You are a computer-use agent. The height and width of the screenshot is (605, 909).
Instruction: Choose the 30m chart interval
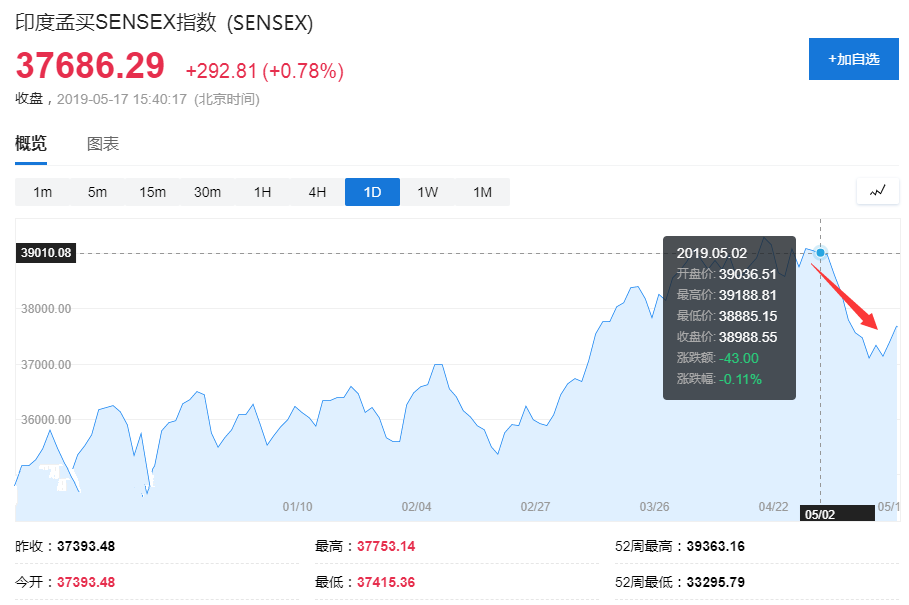[207, 192]
